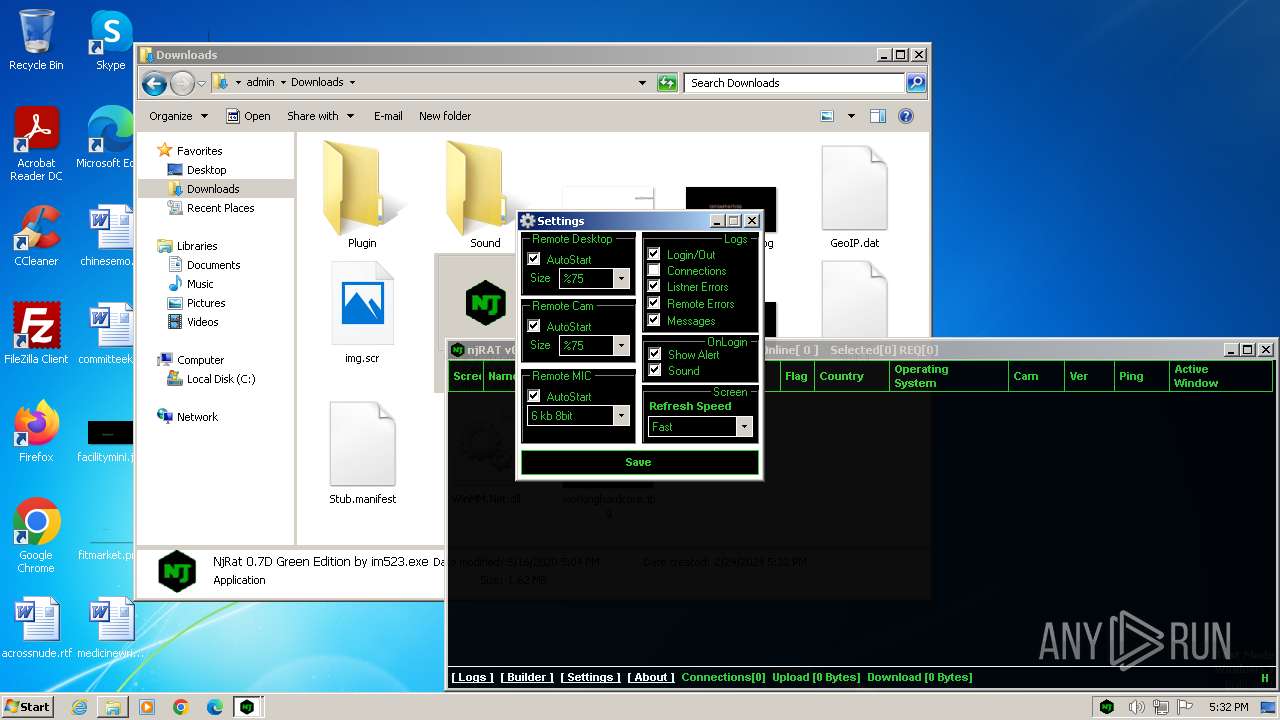Launch Google Chrome desktop shortcut

36,536
